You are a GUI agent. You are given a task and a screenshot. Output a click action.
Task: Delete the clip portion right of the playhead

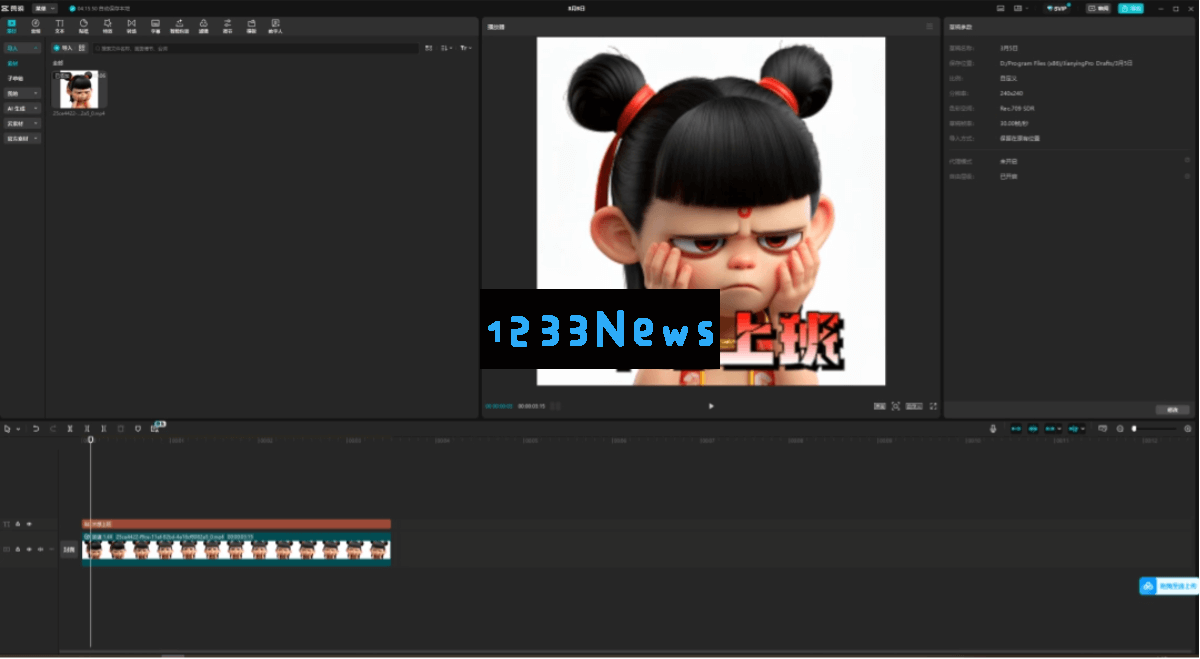[104, 429]
